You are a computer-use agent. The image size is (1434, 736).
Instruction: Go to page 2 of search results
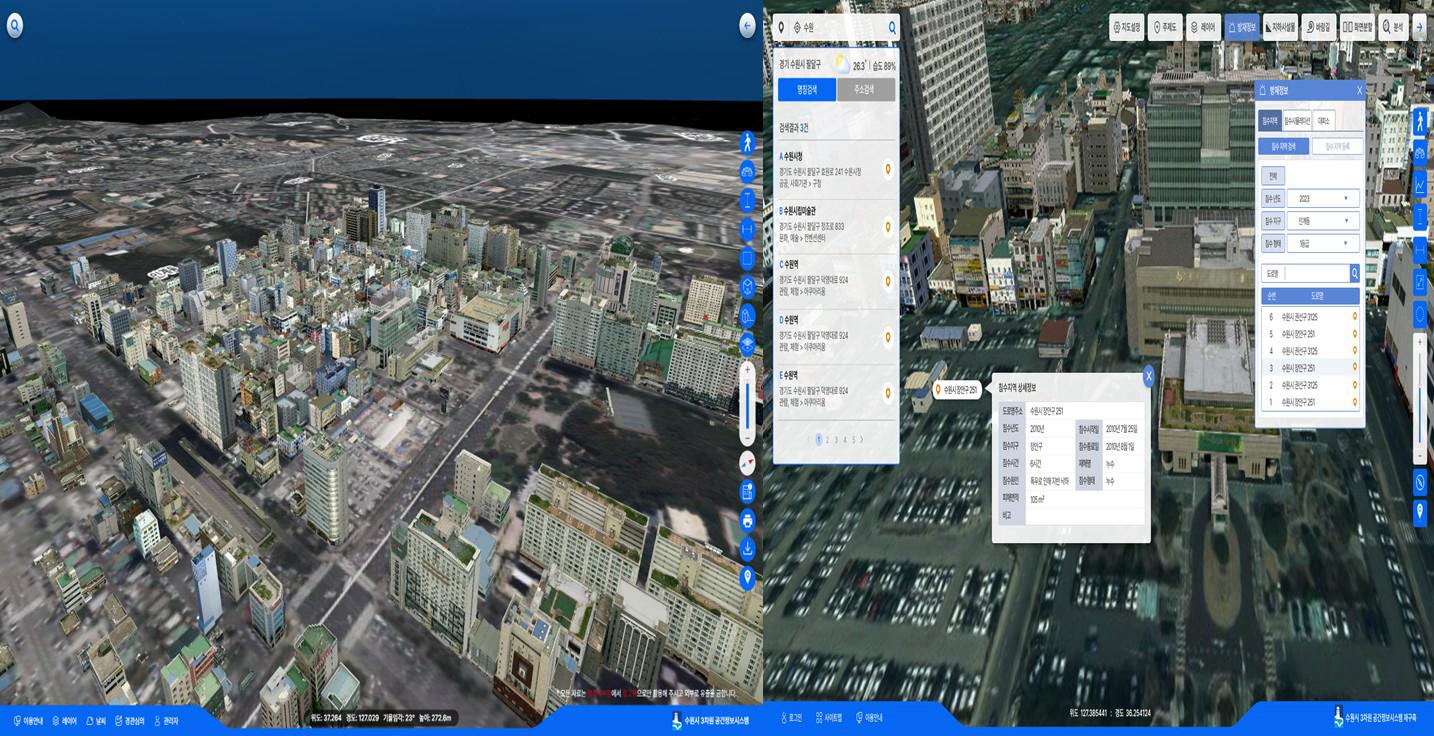coord(827,440)
